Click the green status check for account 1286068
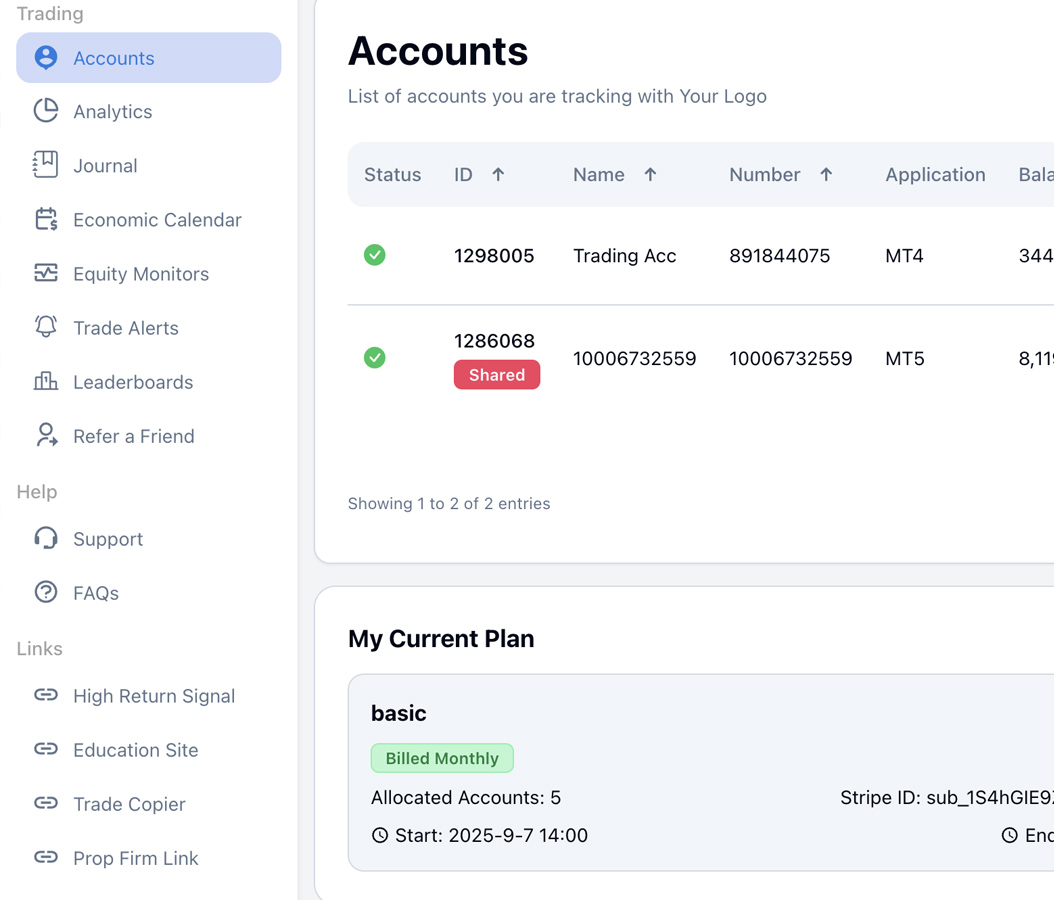This screenshot has width=1054, height=900. [x=375, y=358]
